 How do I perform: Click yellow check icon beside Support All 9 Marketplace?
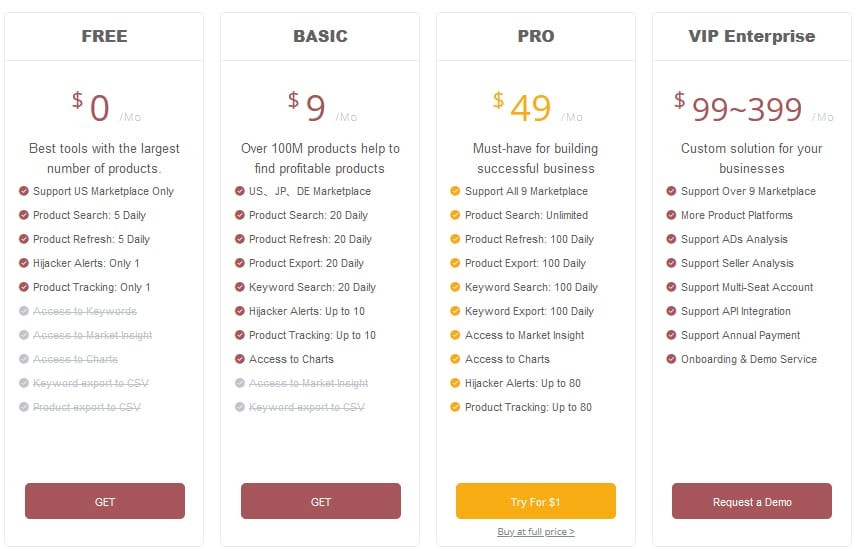tap(455, 191)
